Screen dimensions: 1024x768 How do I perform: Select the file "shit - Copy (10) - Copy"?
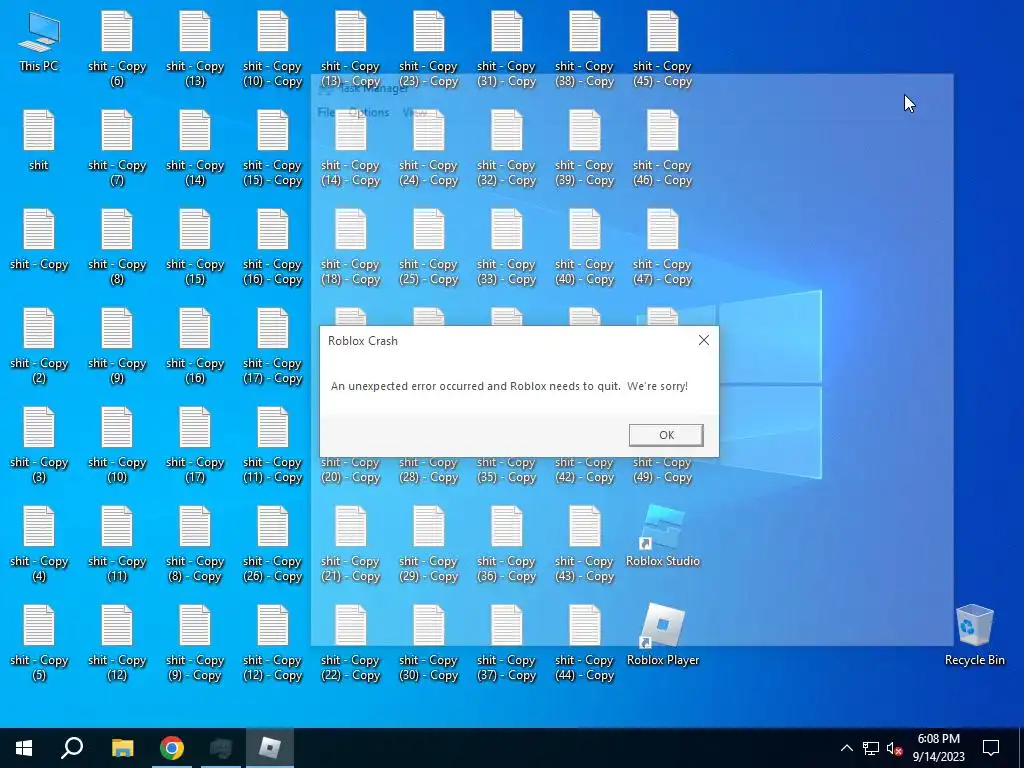272,49
